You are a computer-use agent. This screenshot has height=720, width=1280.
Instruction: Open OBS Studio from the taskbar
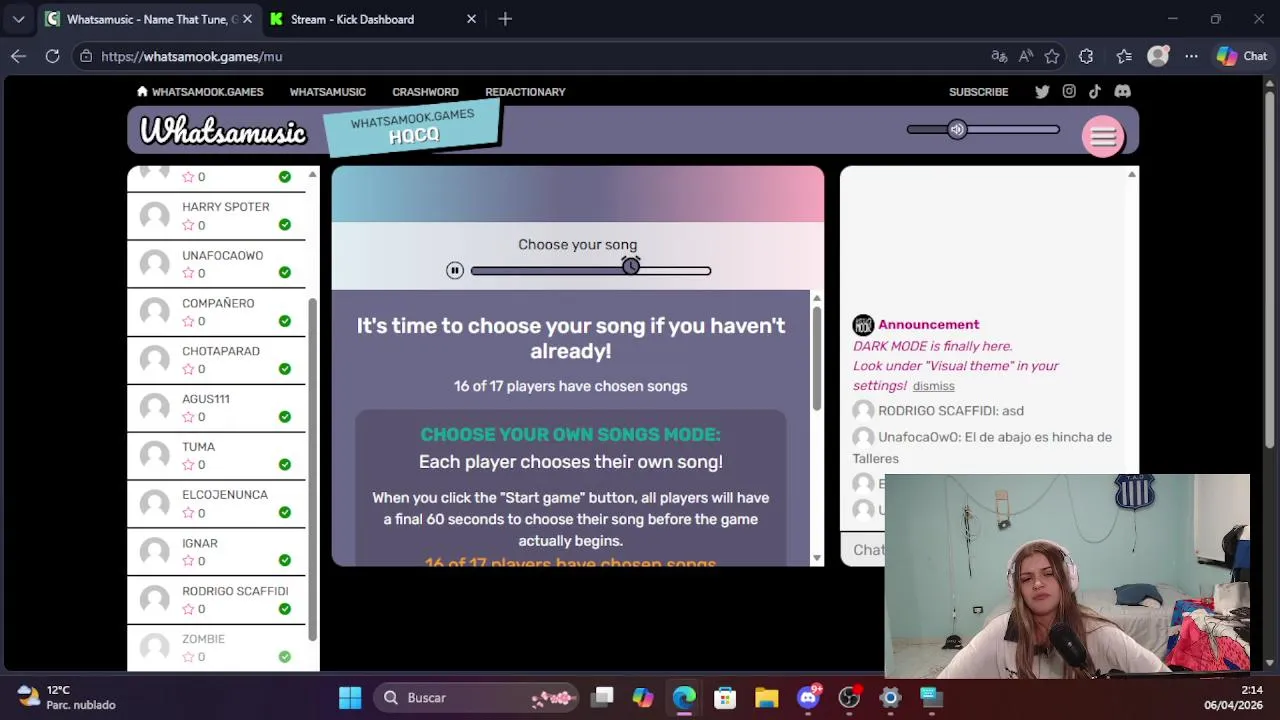point(849,698)
